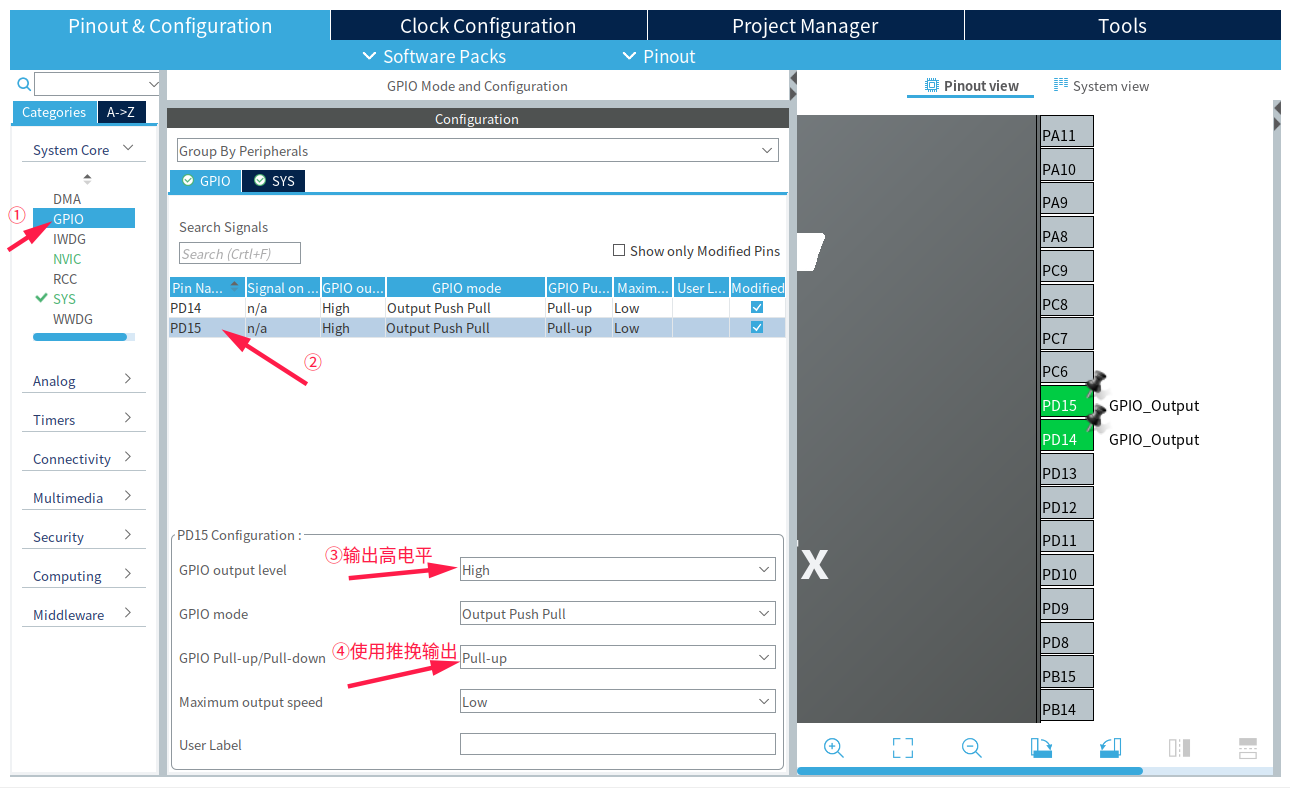The image size is (1290, 788).
Task: Open the System view tab
Action: point(1101,86)
